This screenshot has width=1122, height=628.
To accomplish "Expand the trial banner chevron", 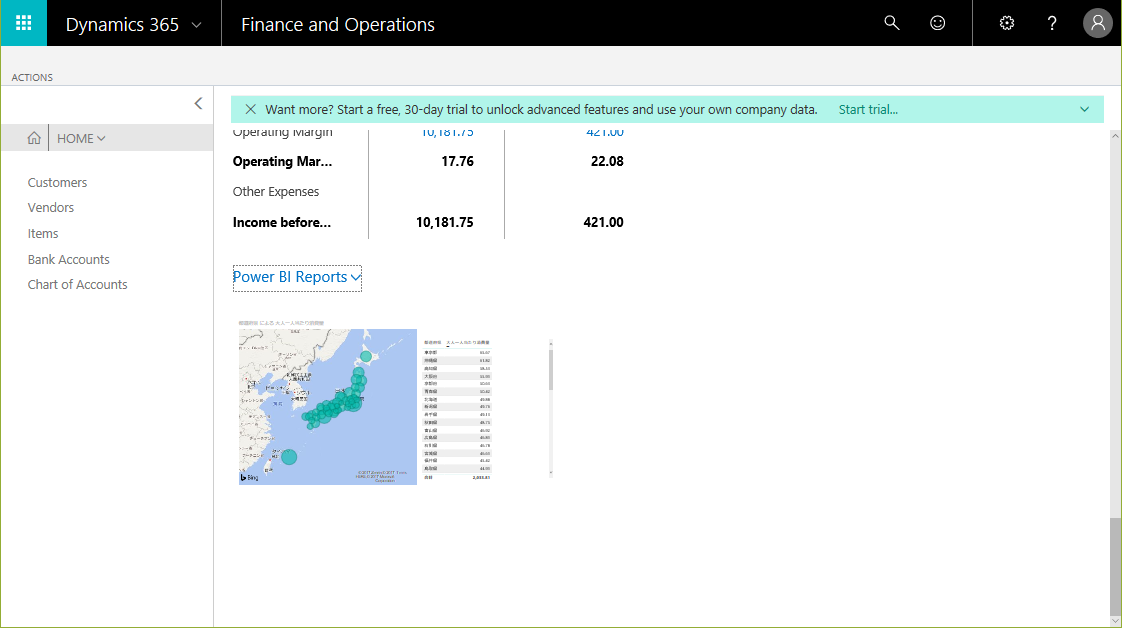I will [x=1085, y=109].
